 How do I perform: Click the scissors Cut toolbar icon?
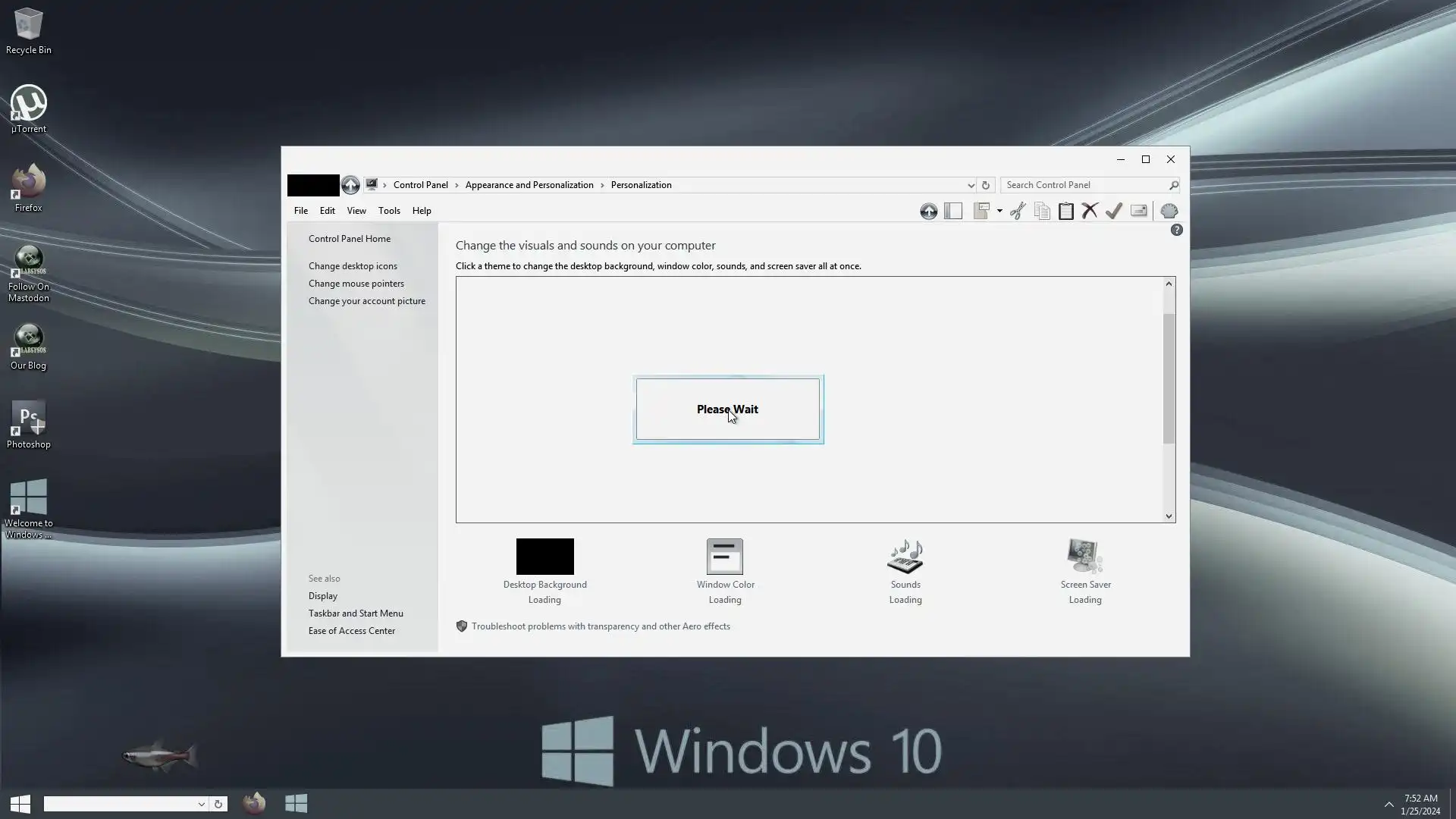[x=1018, y=211]
